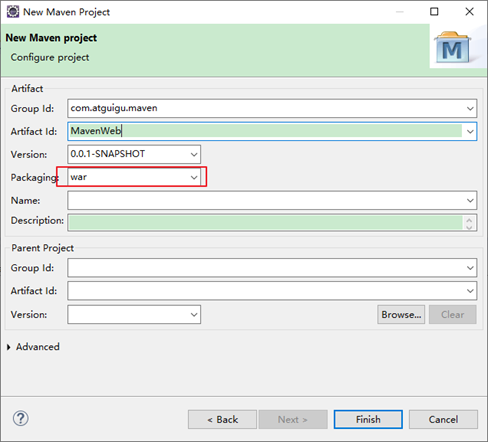Click the Maven M wizard banner icon
Image resolution: width=488 pixels, height=442 pixels.
pos(453,48)
